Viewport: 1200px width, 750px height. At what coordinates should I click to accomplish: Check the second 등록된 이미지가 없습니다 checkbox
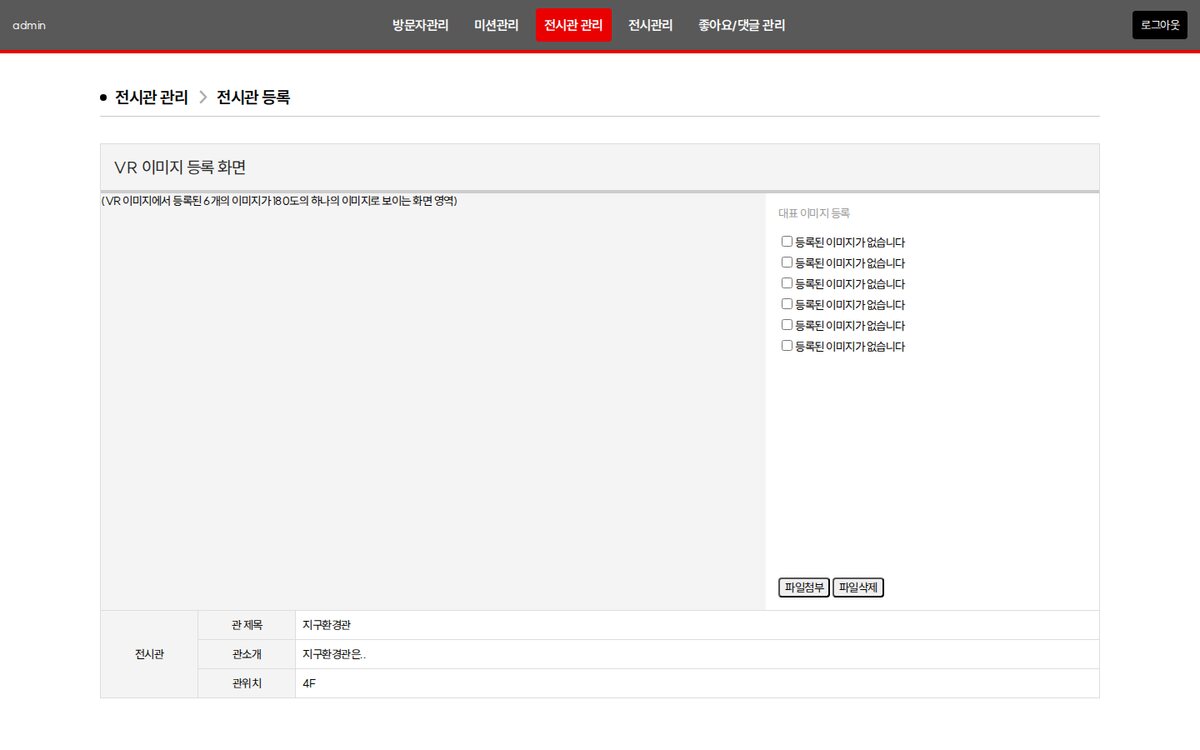point(787,262)
